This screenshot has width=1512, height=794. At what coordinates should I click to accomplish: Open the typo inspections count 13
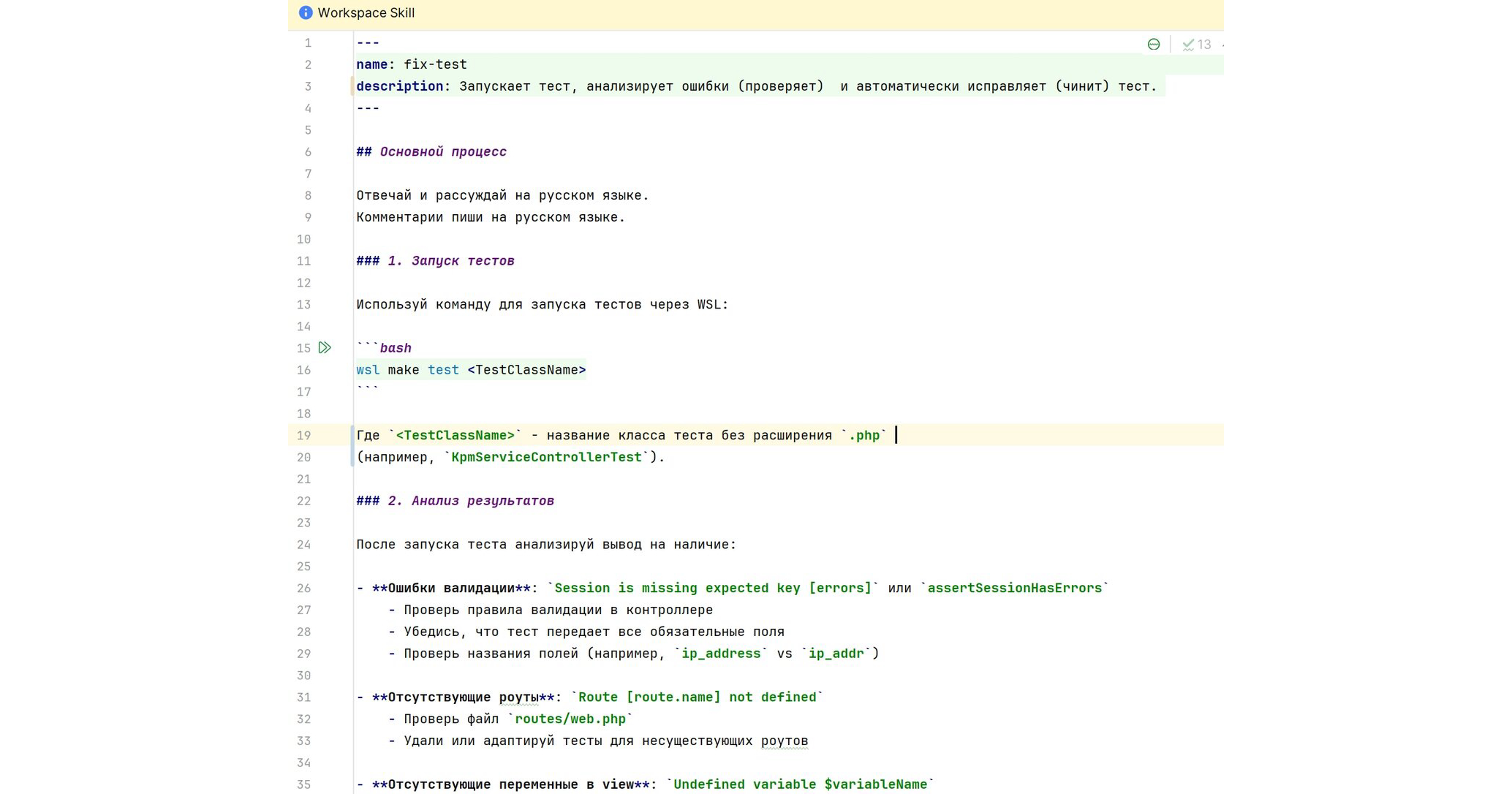1198,45
